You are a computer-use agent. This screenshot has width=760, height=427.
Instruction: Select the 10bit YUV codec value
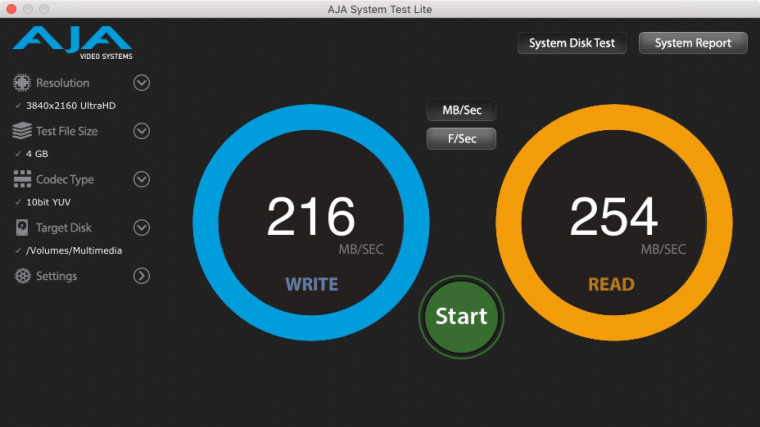(48, 202)
